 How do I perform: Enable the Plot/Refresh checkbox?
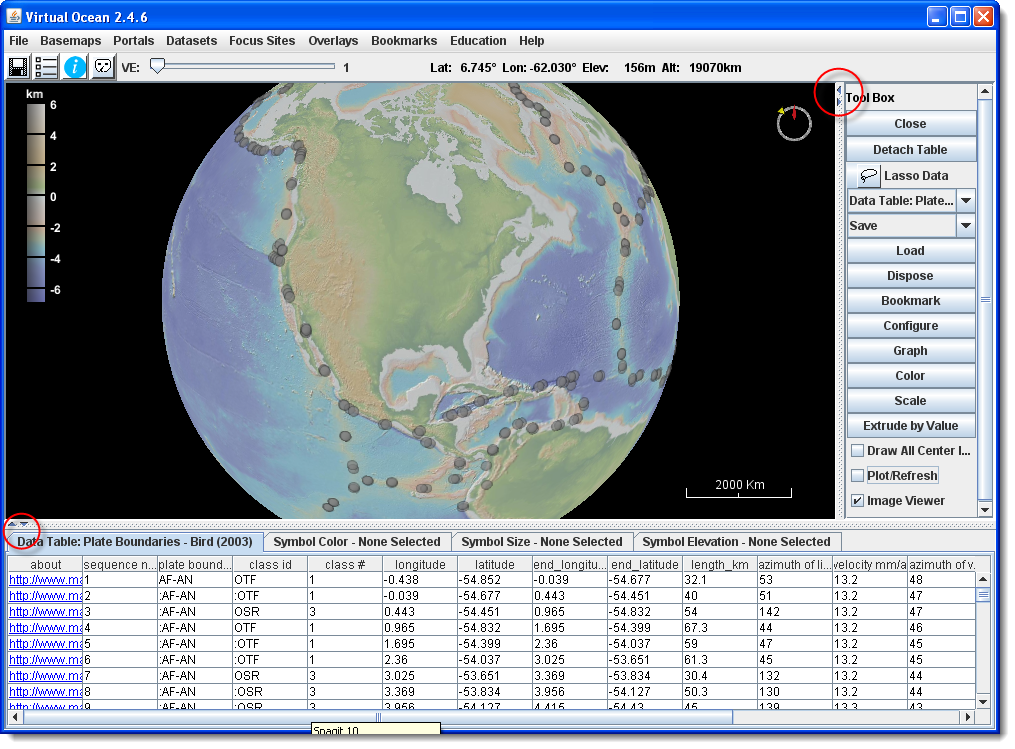(856, 475)
